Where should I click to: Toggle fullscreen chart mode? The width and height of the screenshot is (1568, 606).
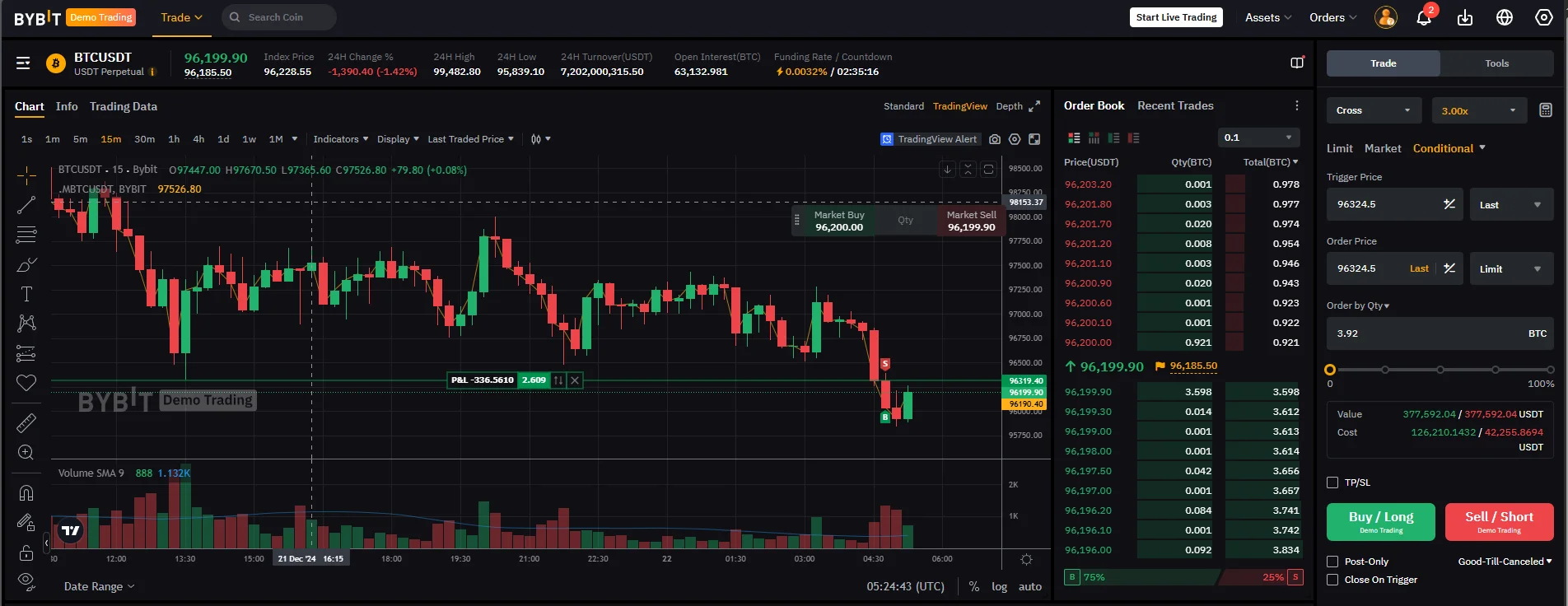[1034, 139]
